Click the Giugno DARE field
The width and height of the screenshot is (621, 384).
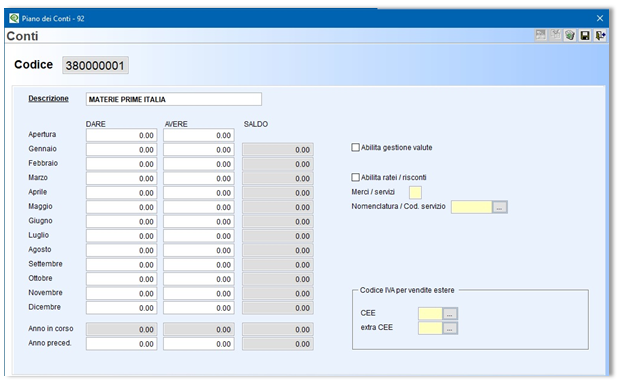(x=121, y=222)
